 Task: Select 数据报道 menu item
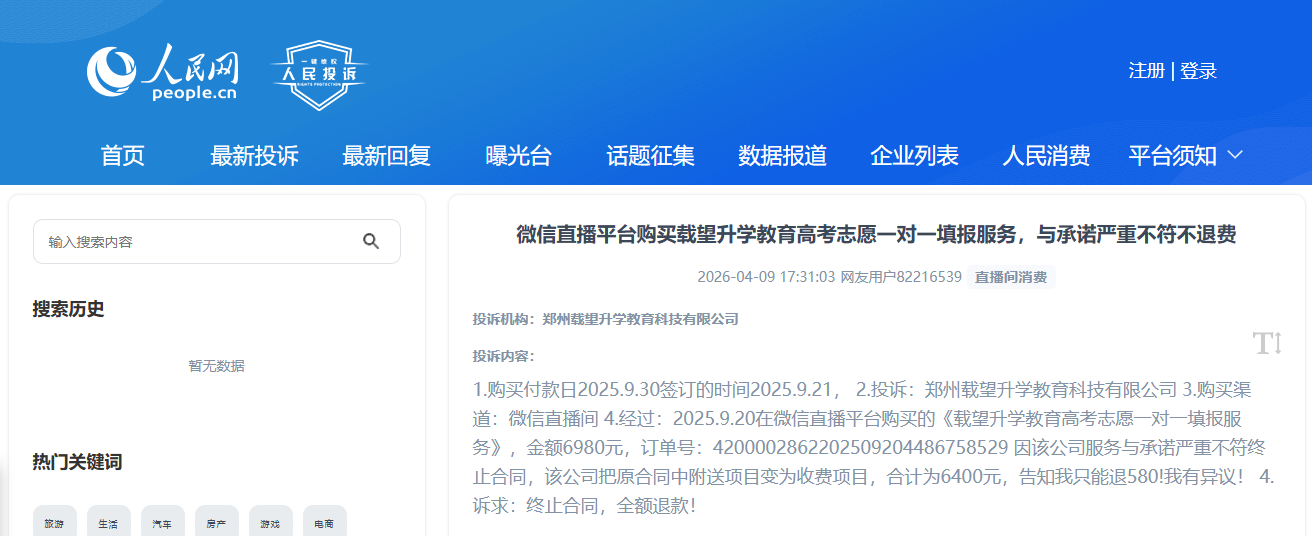coord(782,155)
